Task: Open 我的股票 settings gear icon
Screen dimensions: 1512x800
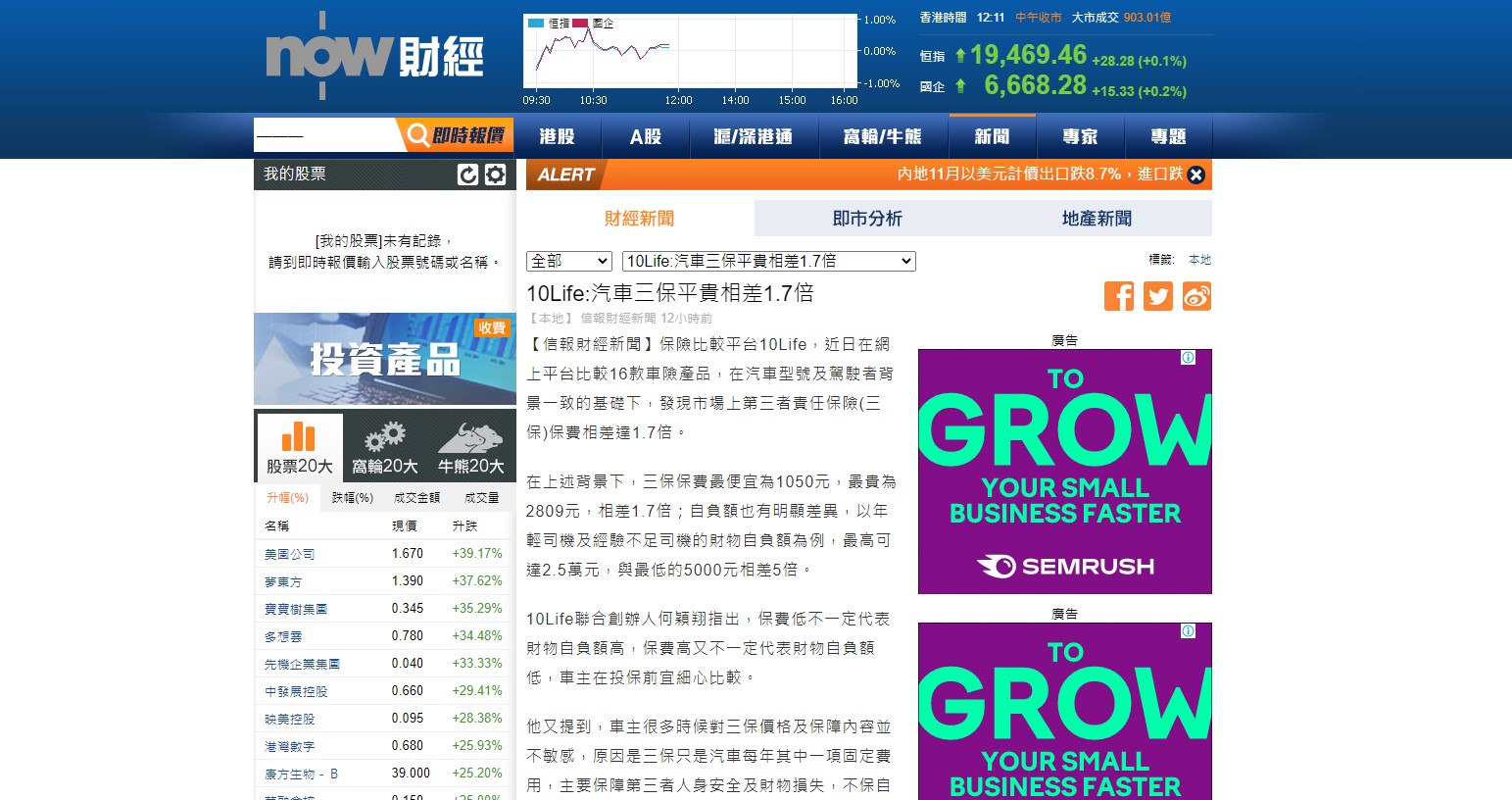Action: point(496,175)
